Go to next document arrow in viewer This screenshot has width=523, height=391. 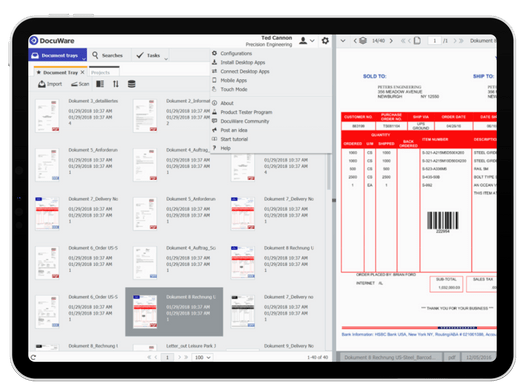[x=391, y=41]
